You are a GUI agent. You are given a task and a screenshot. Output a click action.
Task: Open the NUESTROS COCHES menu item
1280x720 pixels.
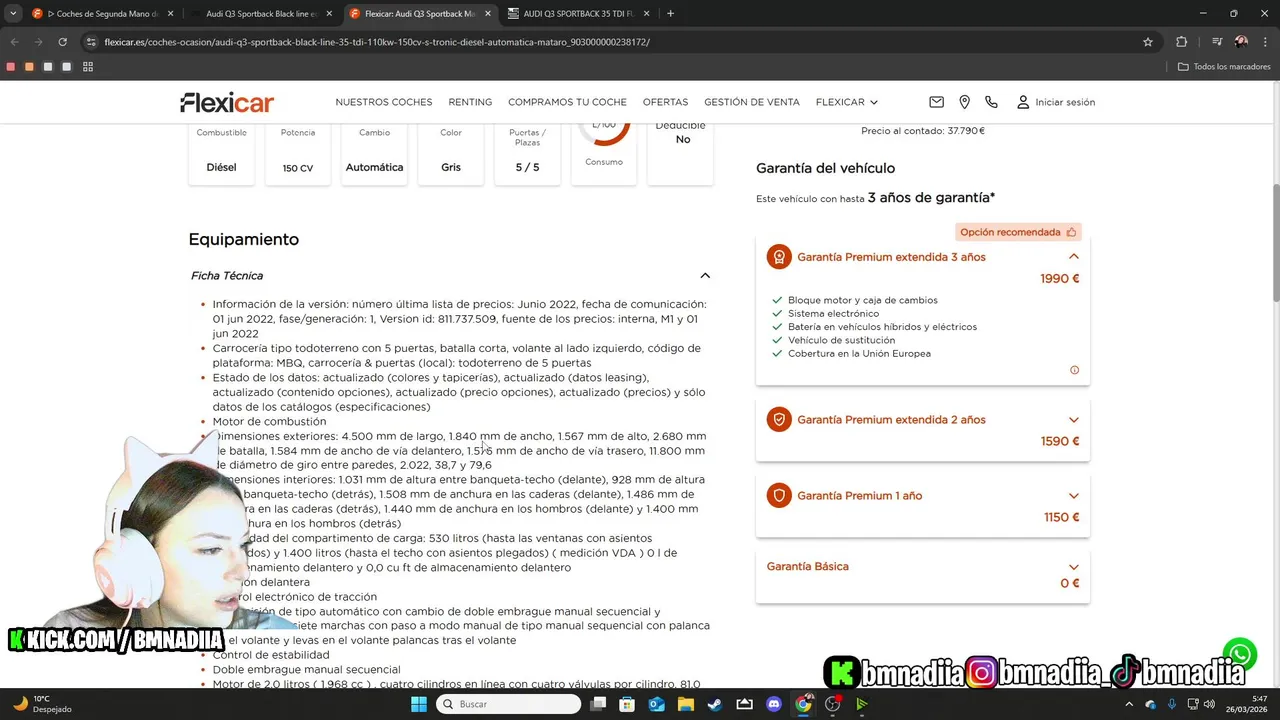click(384, 102)
